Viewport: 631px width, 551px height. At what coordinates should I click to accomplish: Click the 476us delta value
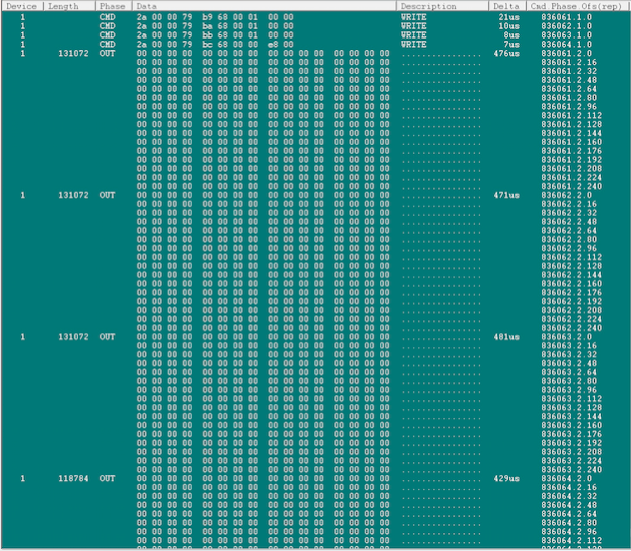[506, 53]
